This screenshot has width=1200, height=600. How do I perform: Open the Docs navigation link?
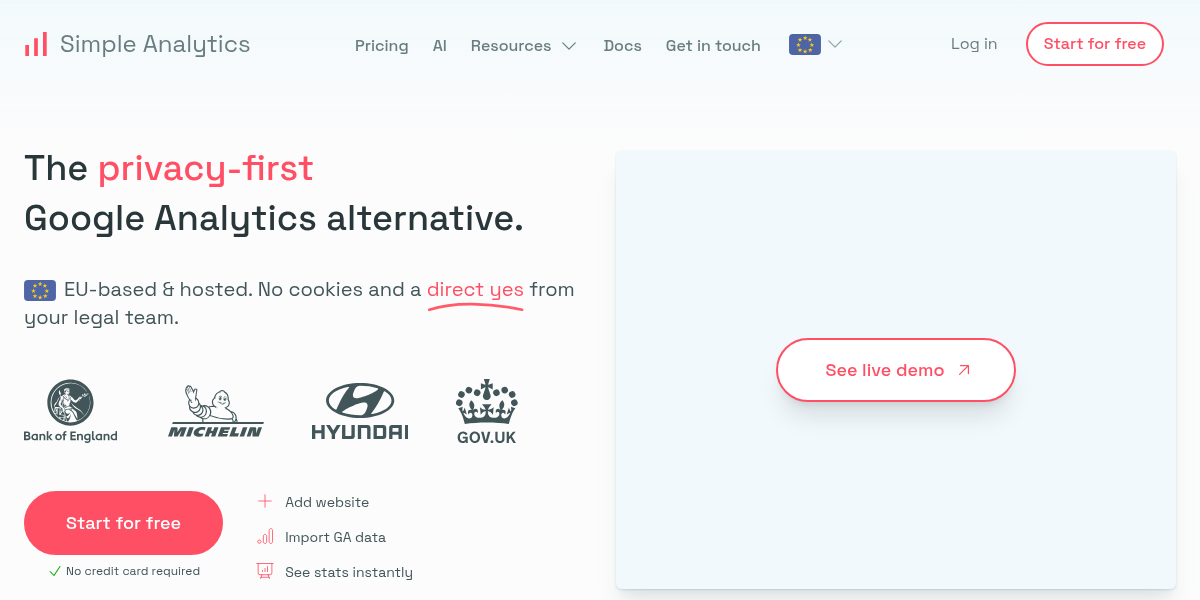tap(622, 46)
